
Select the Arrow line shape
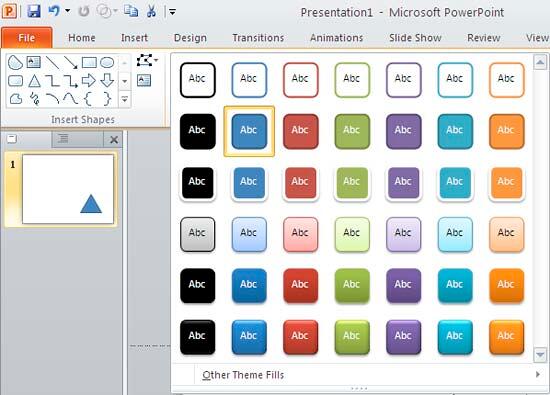71,62
